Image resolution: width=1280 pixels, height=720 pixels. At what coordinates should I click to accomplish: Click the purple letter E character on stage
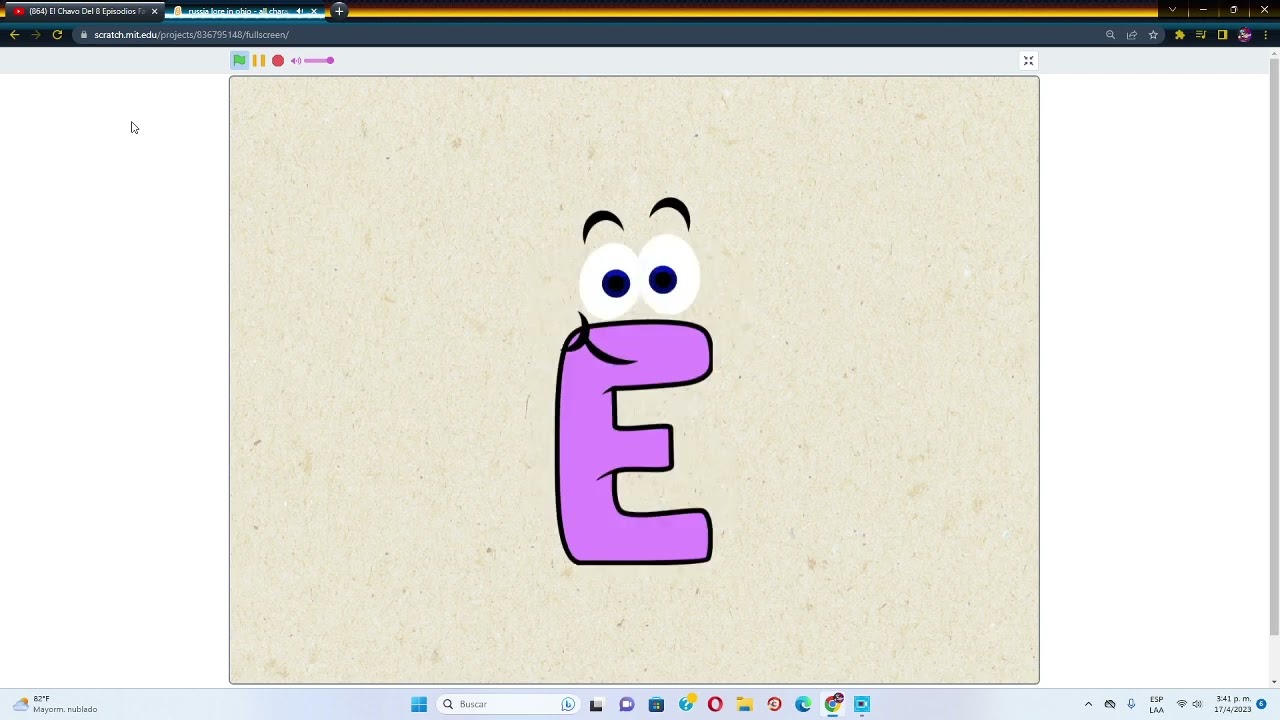(x=634, y=442)
